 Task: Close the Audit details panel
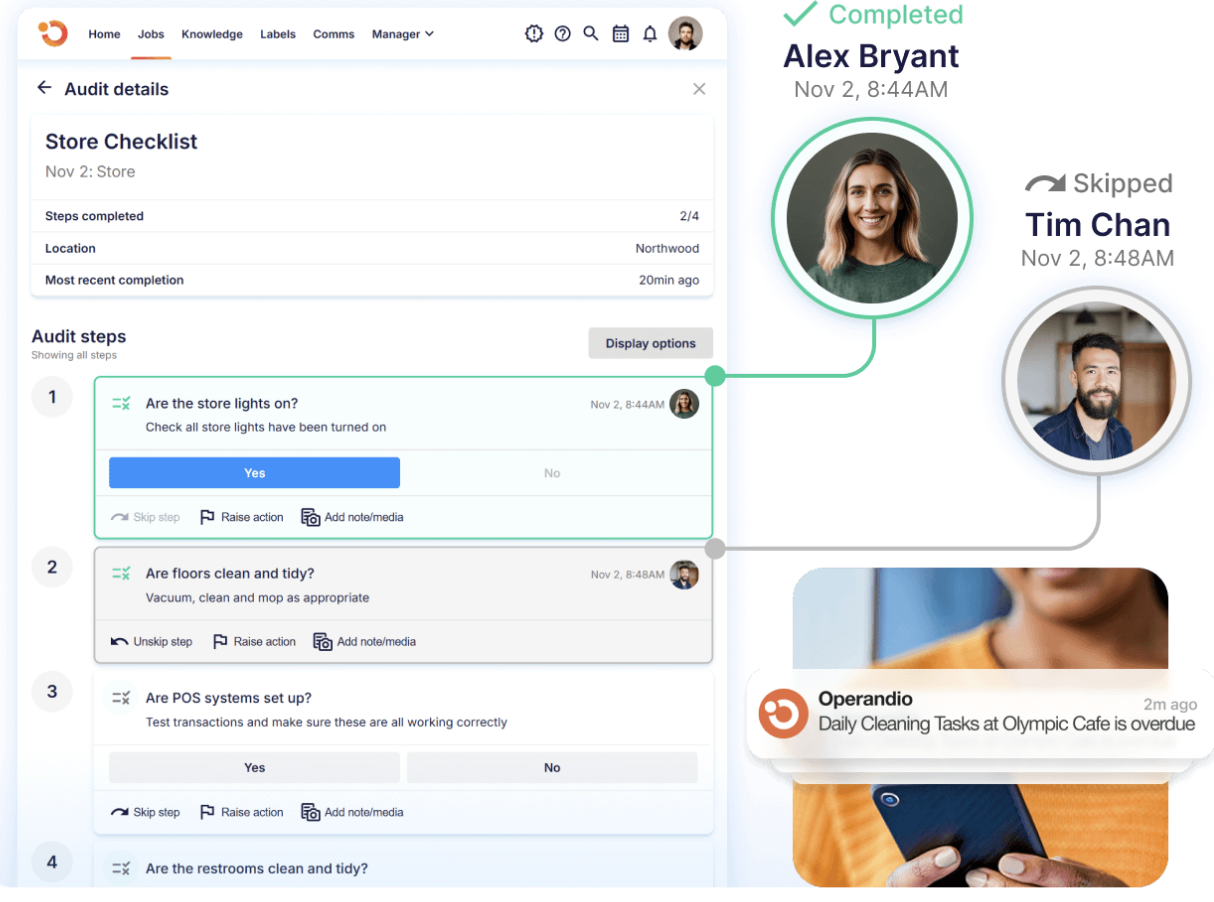(699, 89)
